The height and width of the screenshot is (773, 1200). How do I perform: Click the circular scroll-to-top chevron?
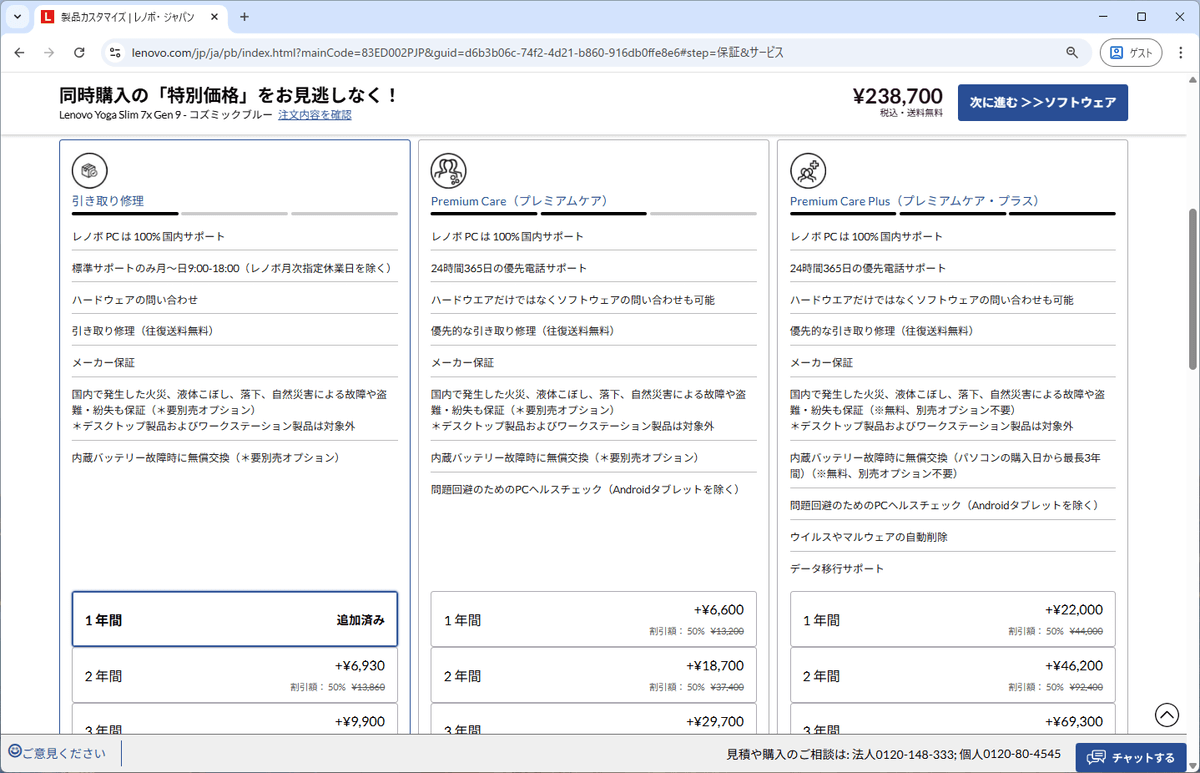1167,715
